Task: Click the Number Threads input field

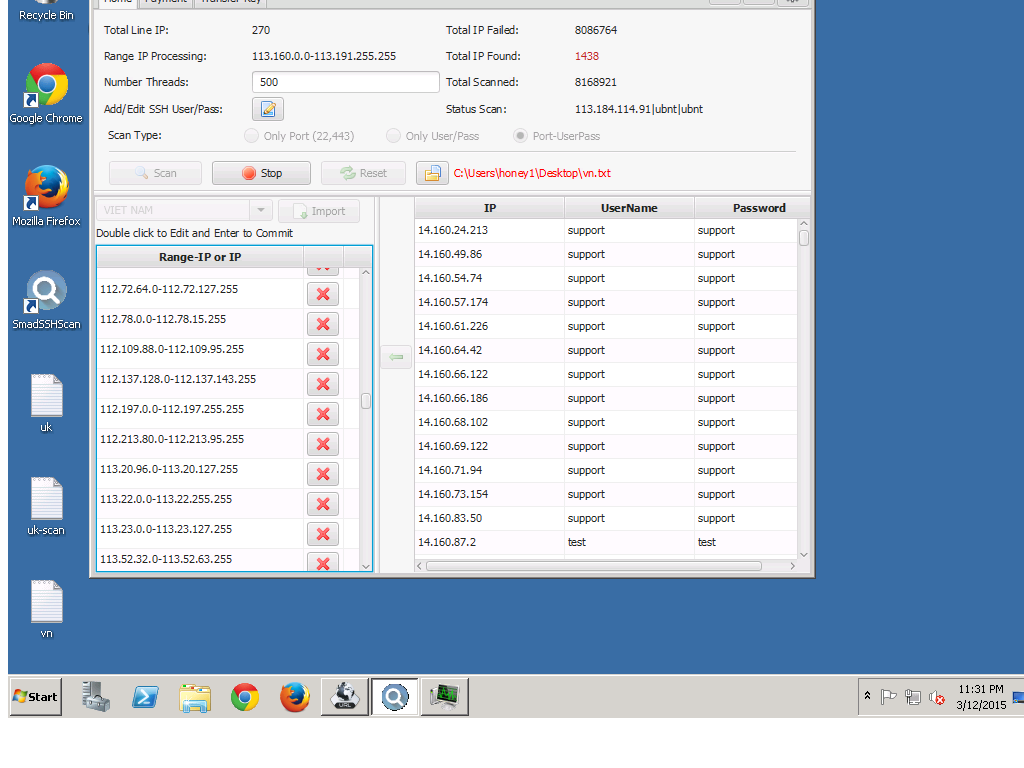Action: click(x=345, y=83)
